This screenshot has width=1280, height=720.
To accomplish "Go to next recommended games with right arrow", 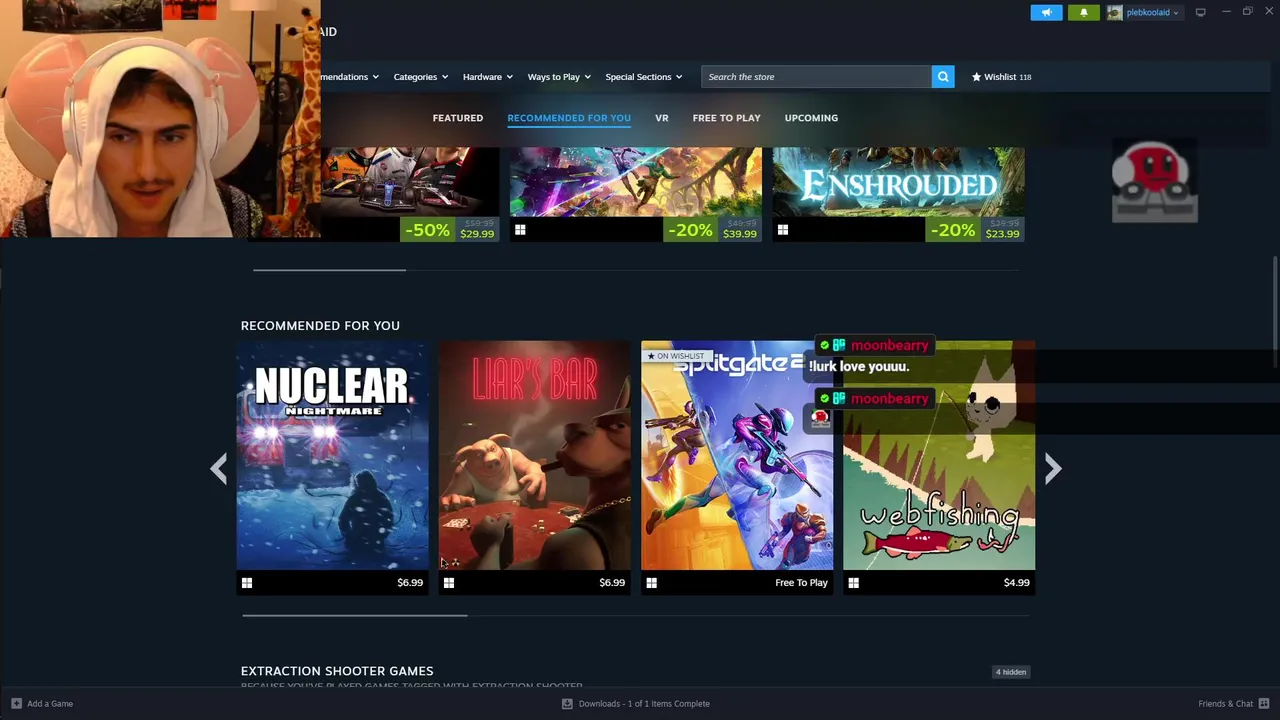I will 1052,468.
